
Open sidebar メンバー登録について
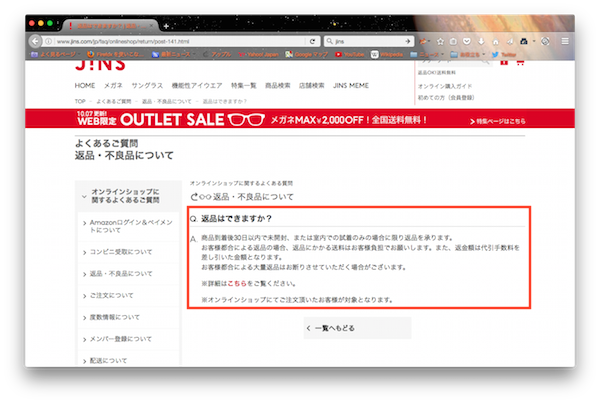point(128,339)
